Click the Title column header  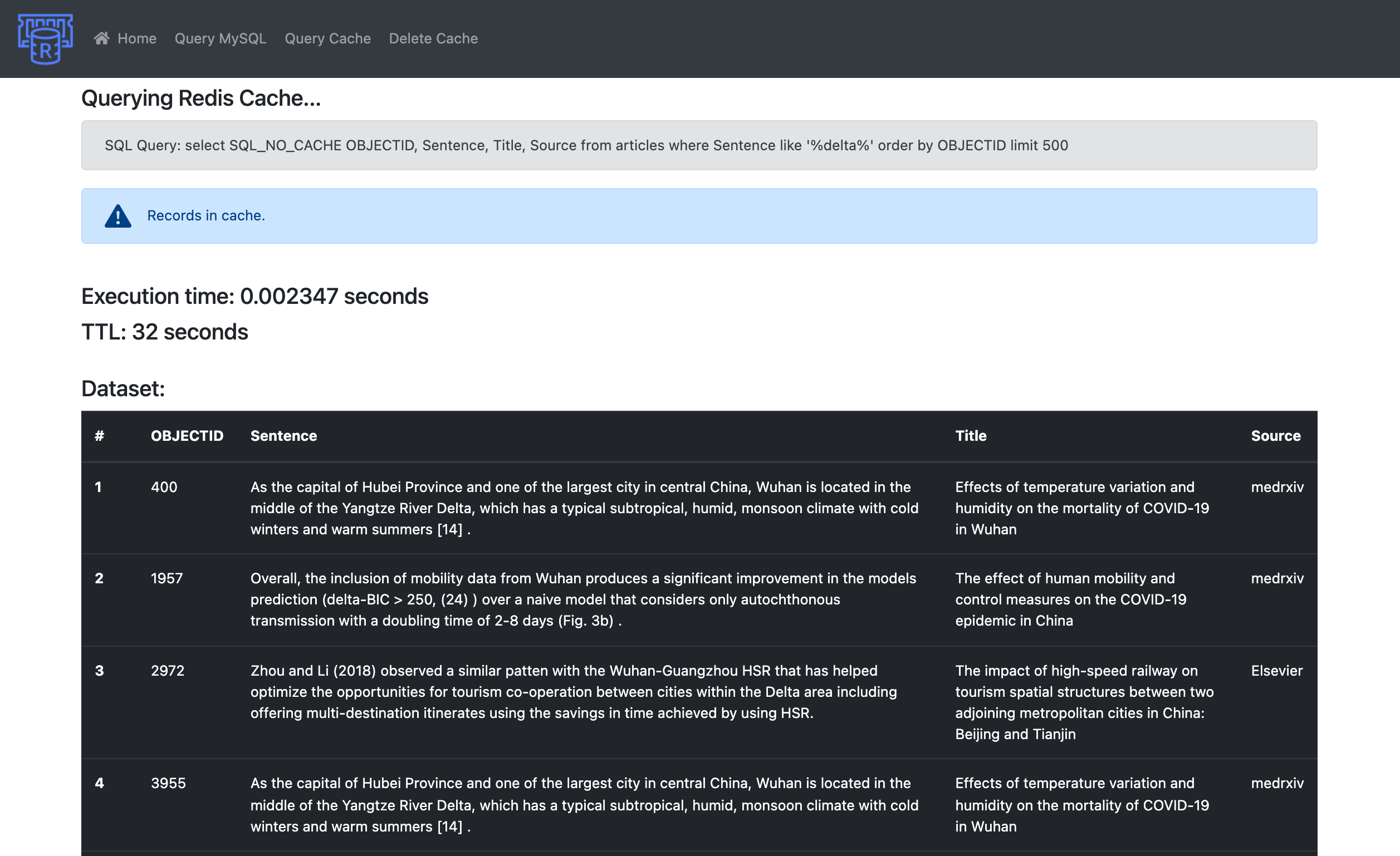[x=971, y=436]
